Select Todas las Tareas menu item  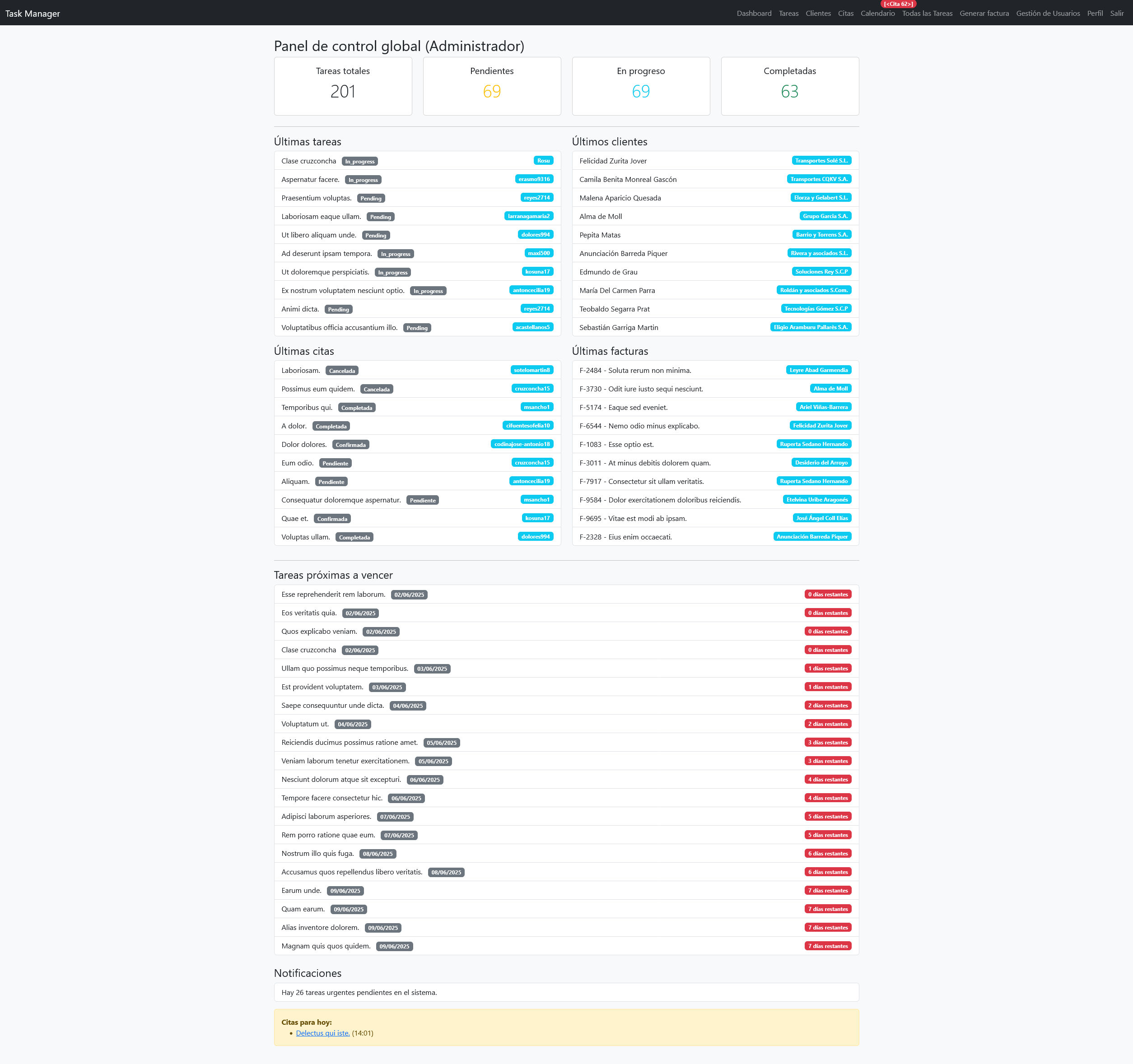tap(927, 13)
